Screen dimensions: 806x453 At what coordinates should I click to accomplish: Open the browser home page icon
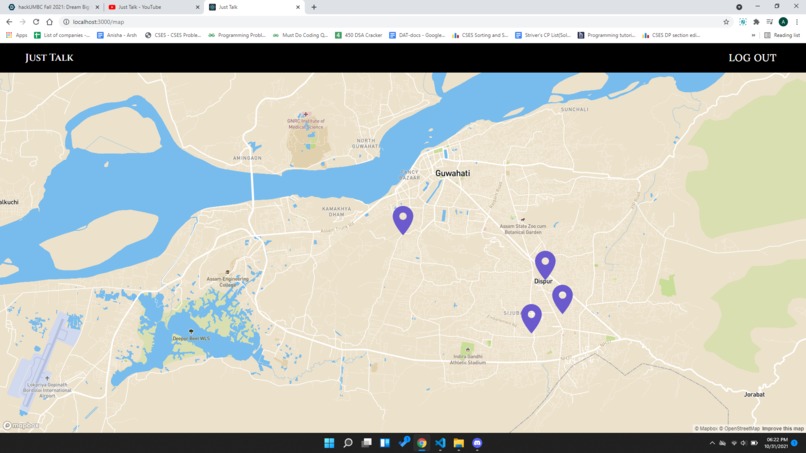[x=49, y=22]
